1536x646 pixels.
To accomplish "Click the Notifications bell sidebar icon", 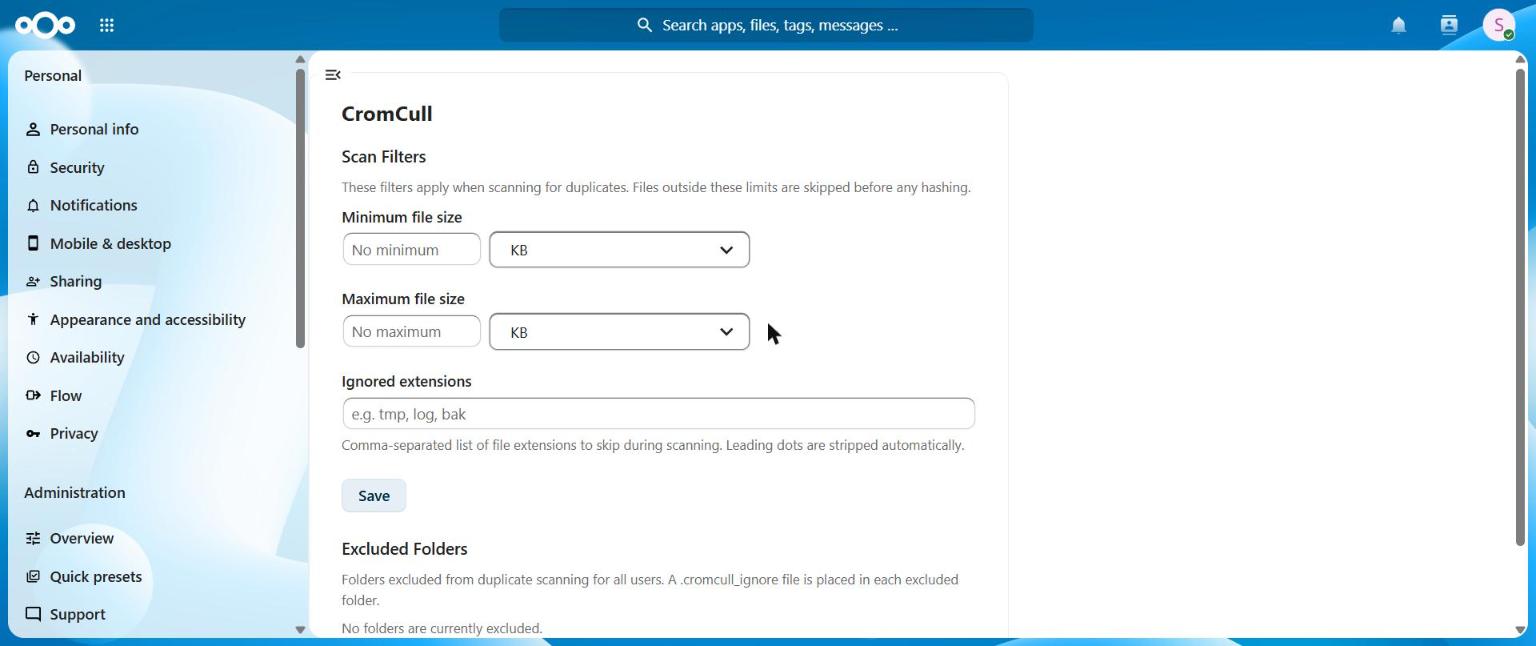I will pos(33,205).
